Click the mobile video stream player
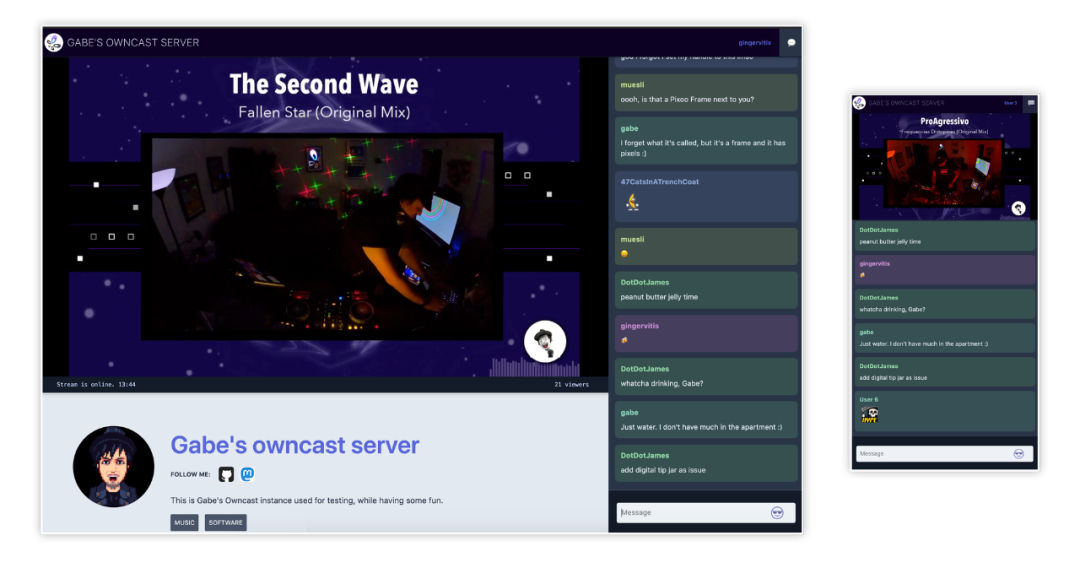Image resolution: width=1080 pixels, height=568 pixels. point(944,166)
